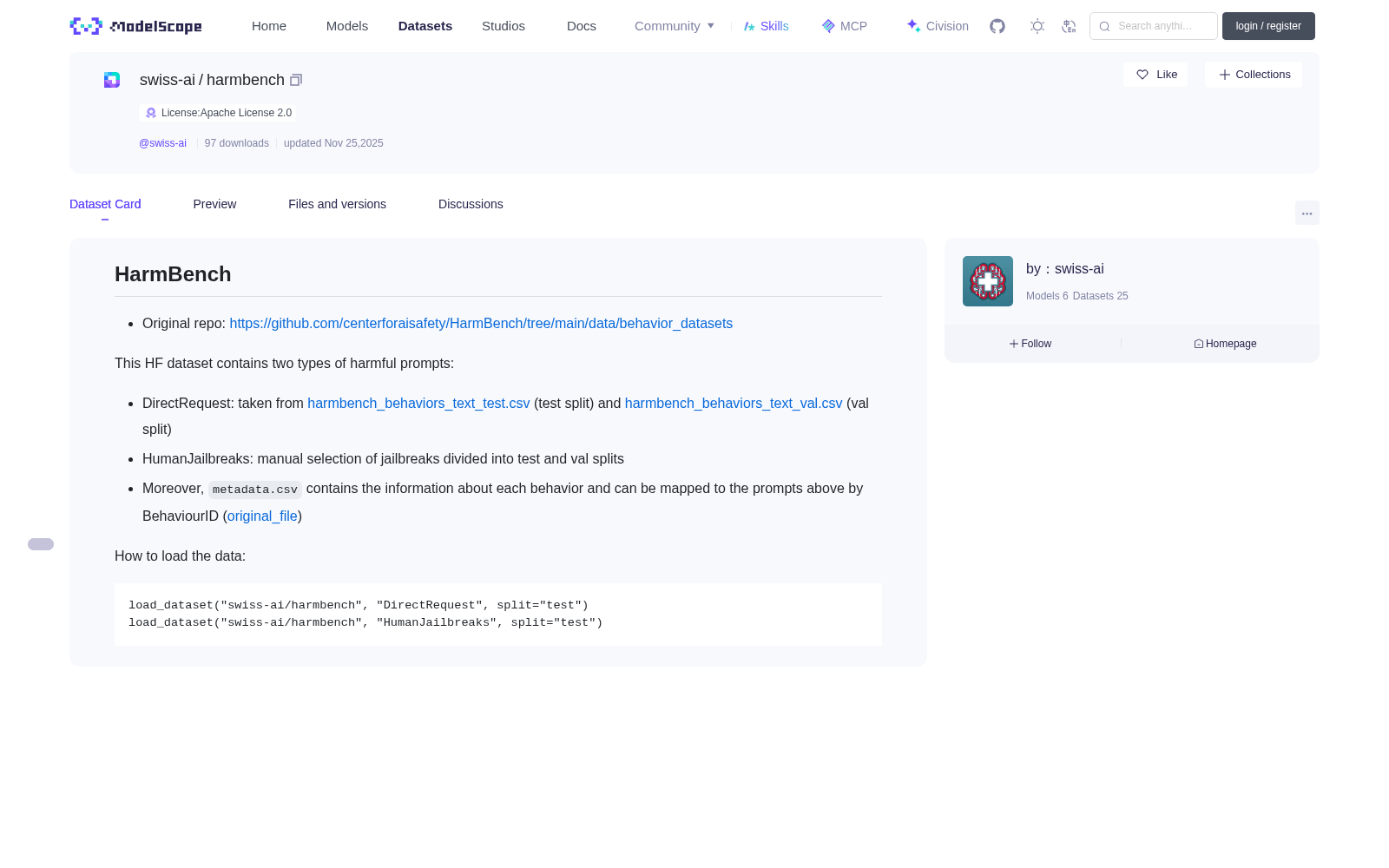Click the login / register button
The height and width of the screenshot is (868, 1389).
[1268, 26]
